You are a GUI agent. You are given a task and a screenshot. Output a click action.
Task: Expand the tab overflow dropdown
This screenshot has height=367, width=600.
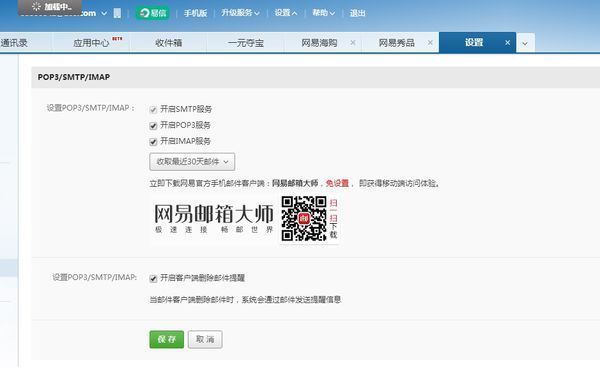click(x=525, y=43)
